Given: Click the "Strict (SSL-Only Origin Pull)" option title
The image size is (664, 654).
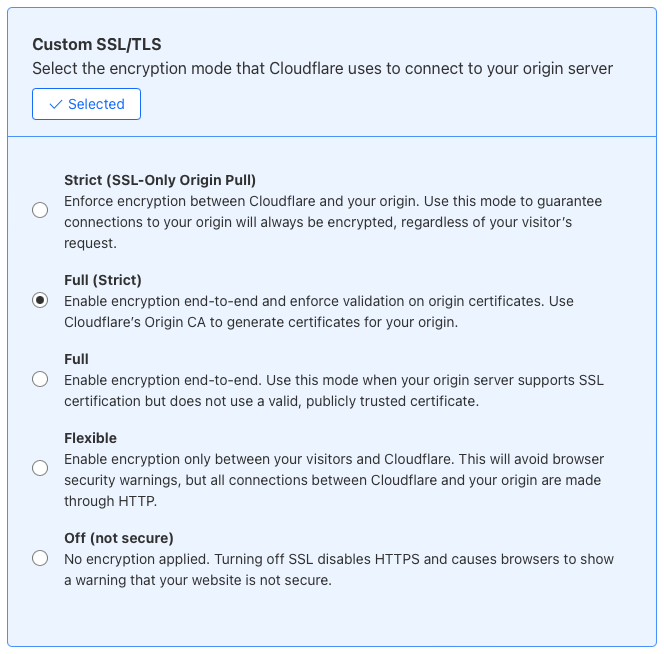Looking at the screenshot, I should point(160,180).
